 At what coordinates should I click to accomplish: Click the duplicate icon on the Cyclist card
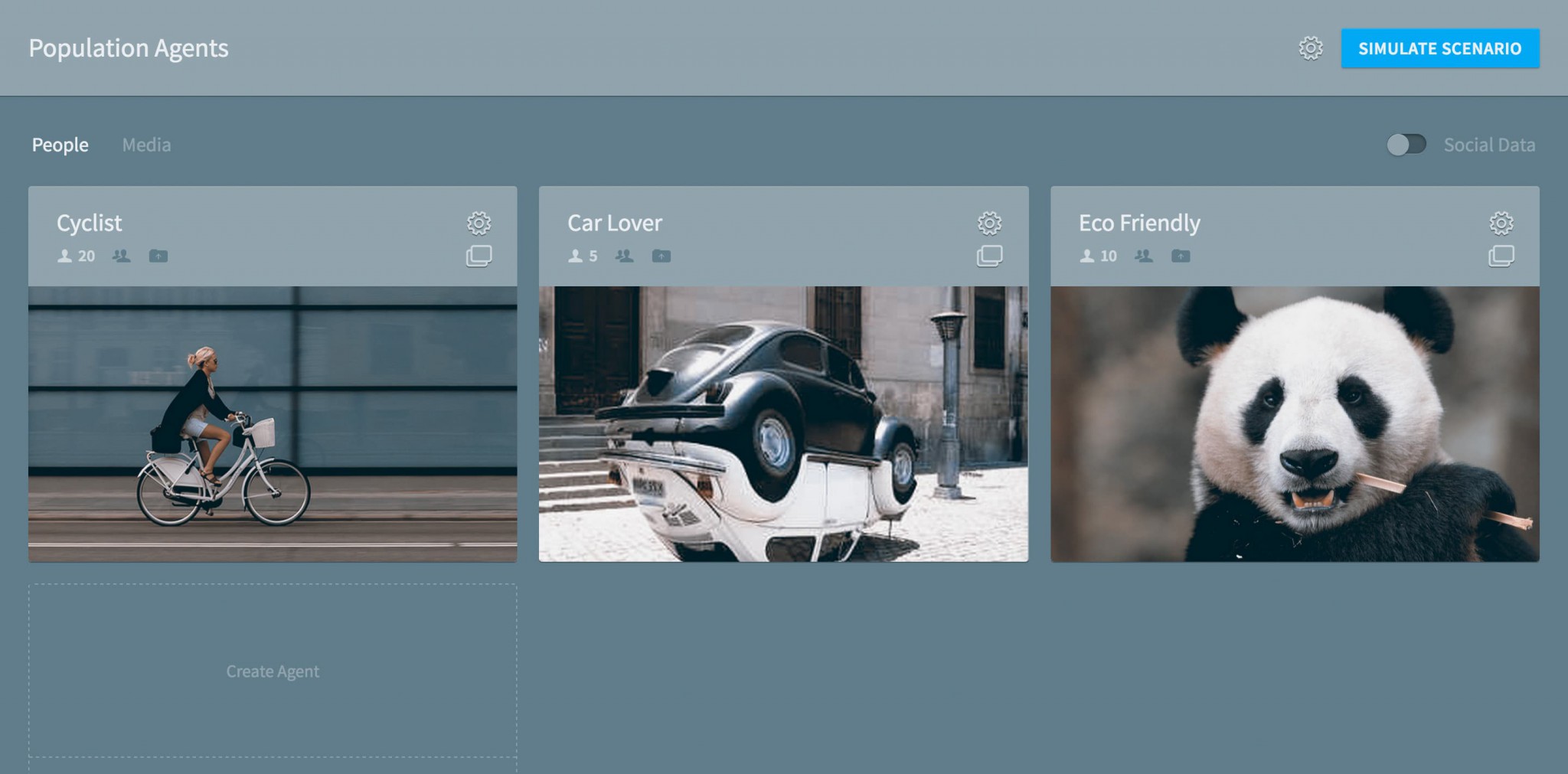[480, 256]
